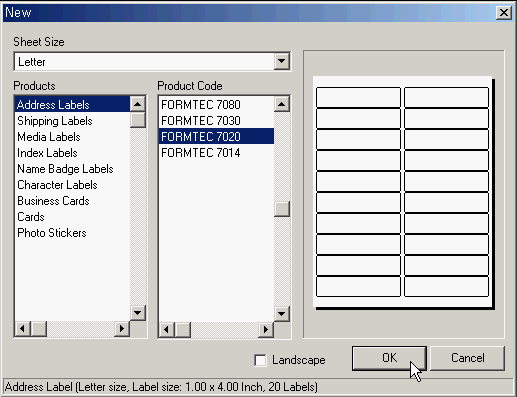
Task: Click Products vertical scrollbar thumb
Action: tap(137, 120)
